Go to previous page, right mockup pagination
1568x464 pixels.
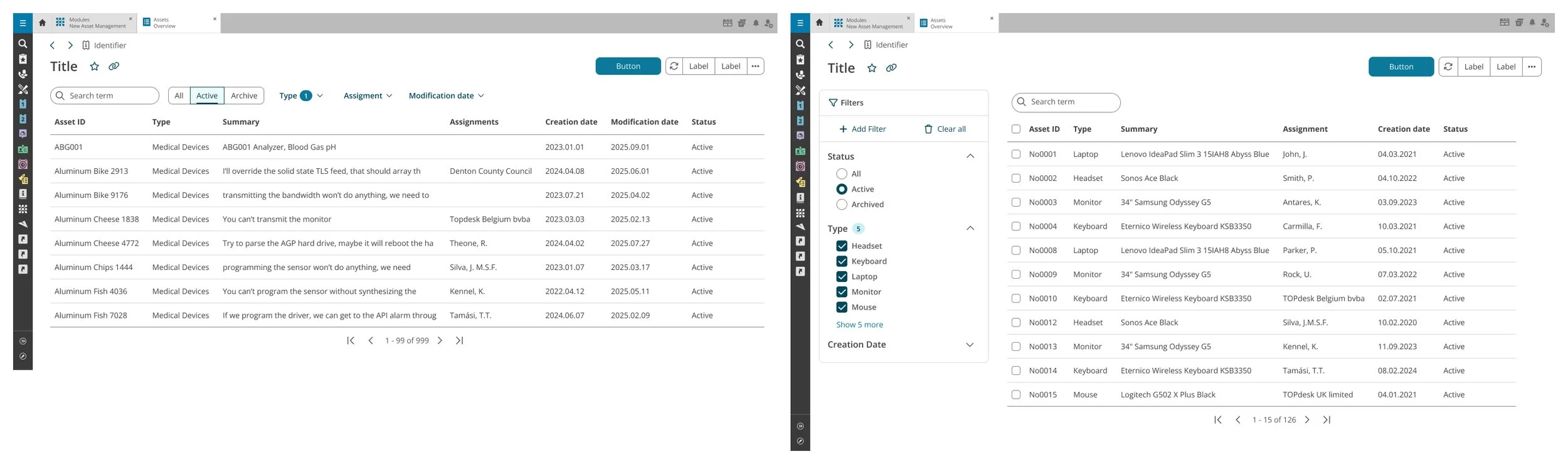[x=1238, y=419]
